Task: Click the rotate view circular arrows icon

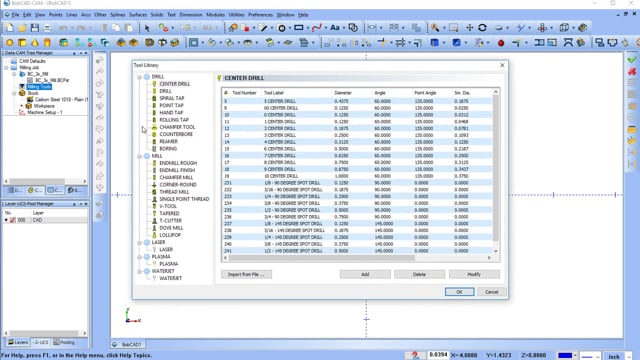Action: coord(482,28)
